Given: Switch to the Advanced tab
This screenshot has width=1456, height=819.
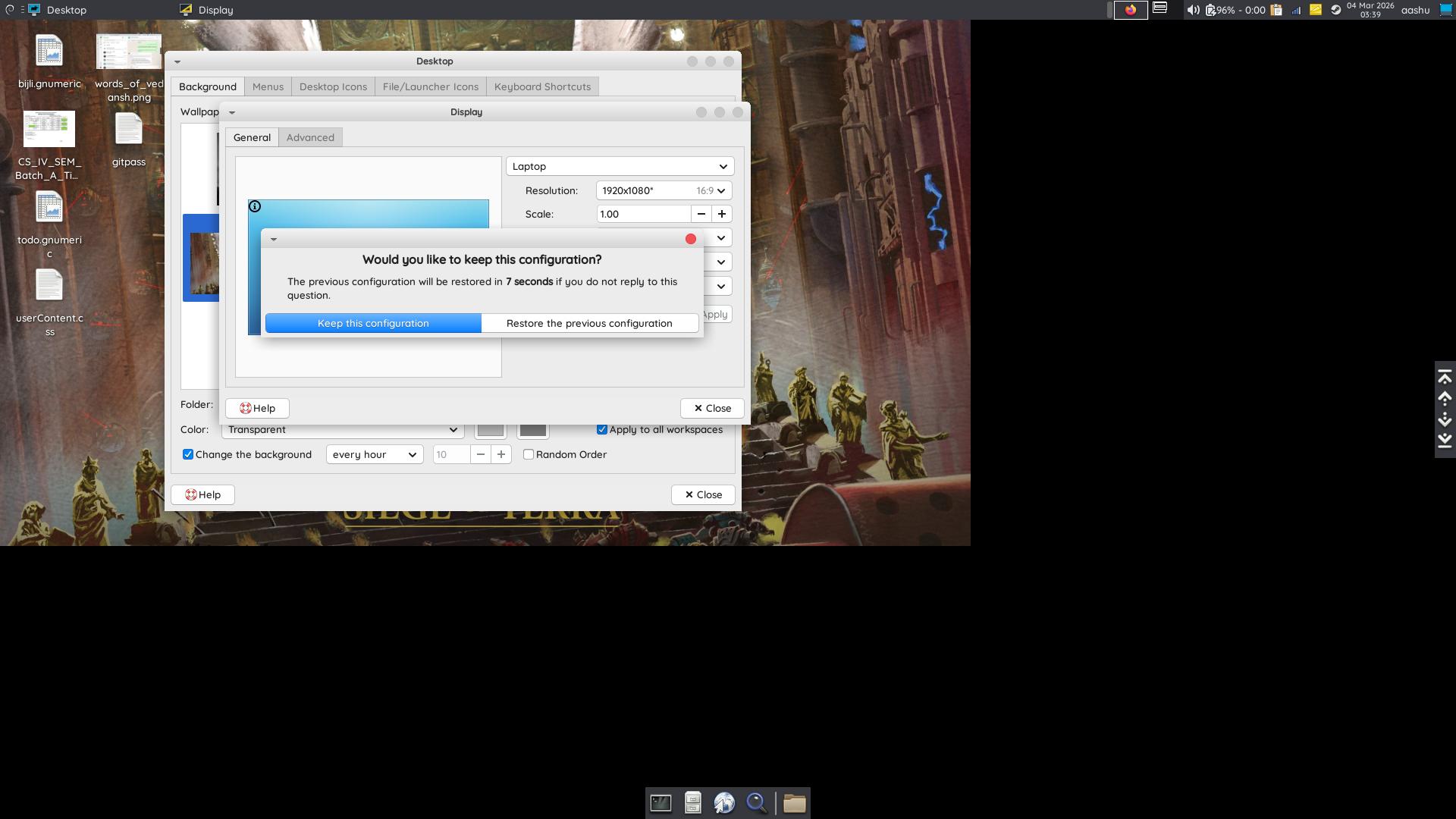Looking at the screenshot, I should [x=310, y=137].
